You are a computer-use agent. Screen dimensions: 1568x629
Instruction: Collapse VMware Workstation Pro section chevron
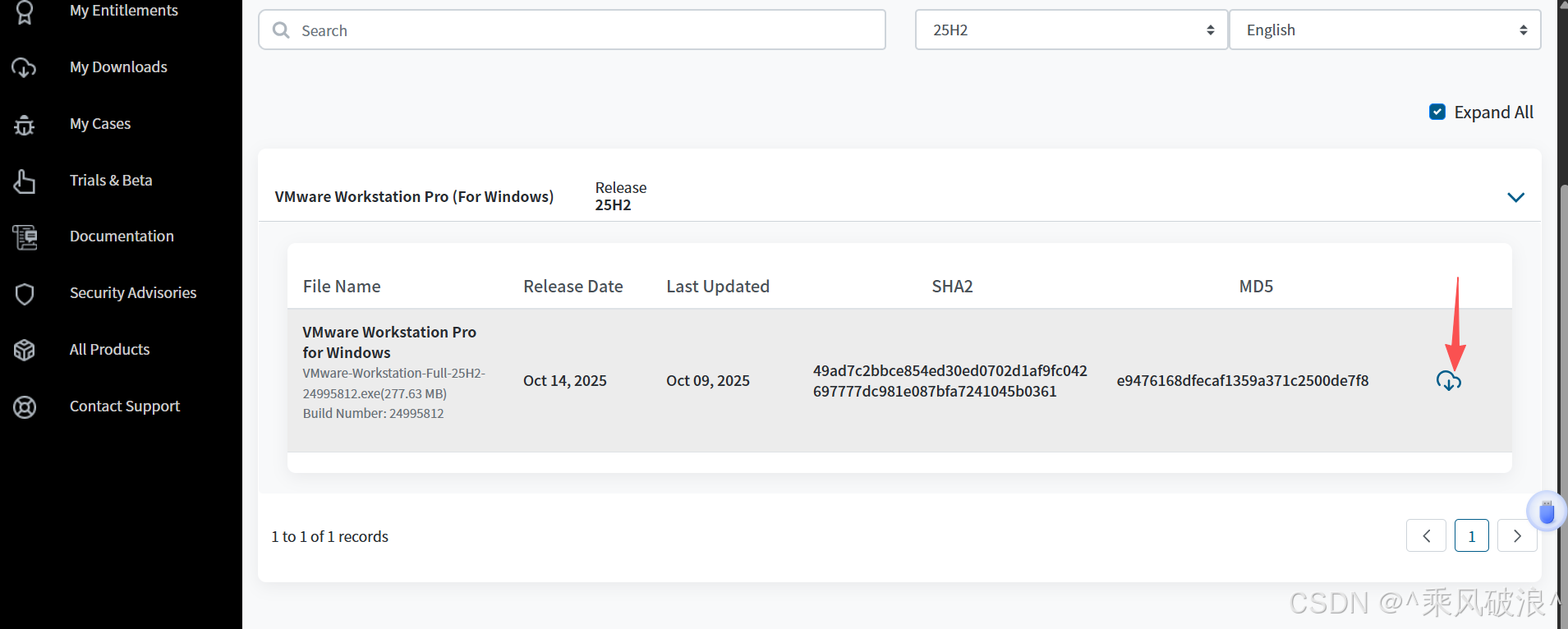[x=1516, y=197]
